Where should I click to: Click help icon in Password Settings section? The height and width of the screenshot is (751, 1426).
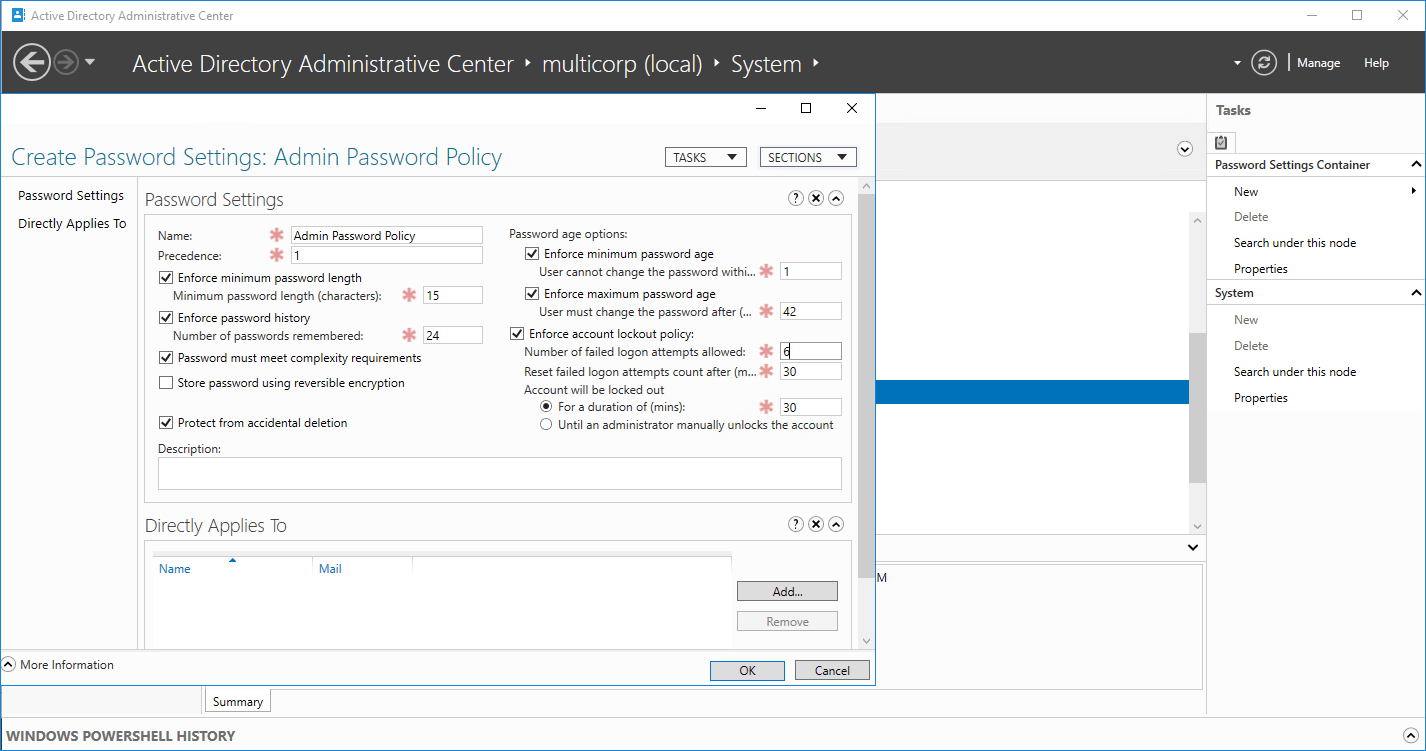796,199
